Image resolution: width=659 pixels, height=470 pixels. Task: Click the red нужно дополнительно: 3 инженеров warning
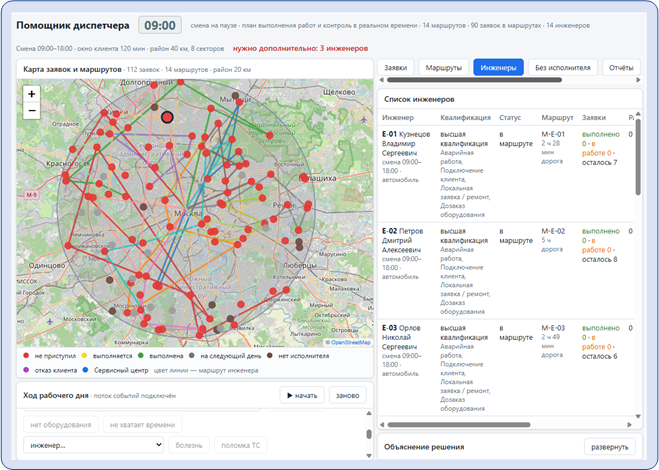301,48
